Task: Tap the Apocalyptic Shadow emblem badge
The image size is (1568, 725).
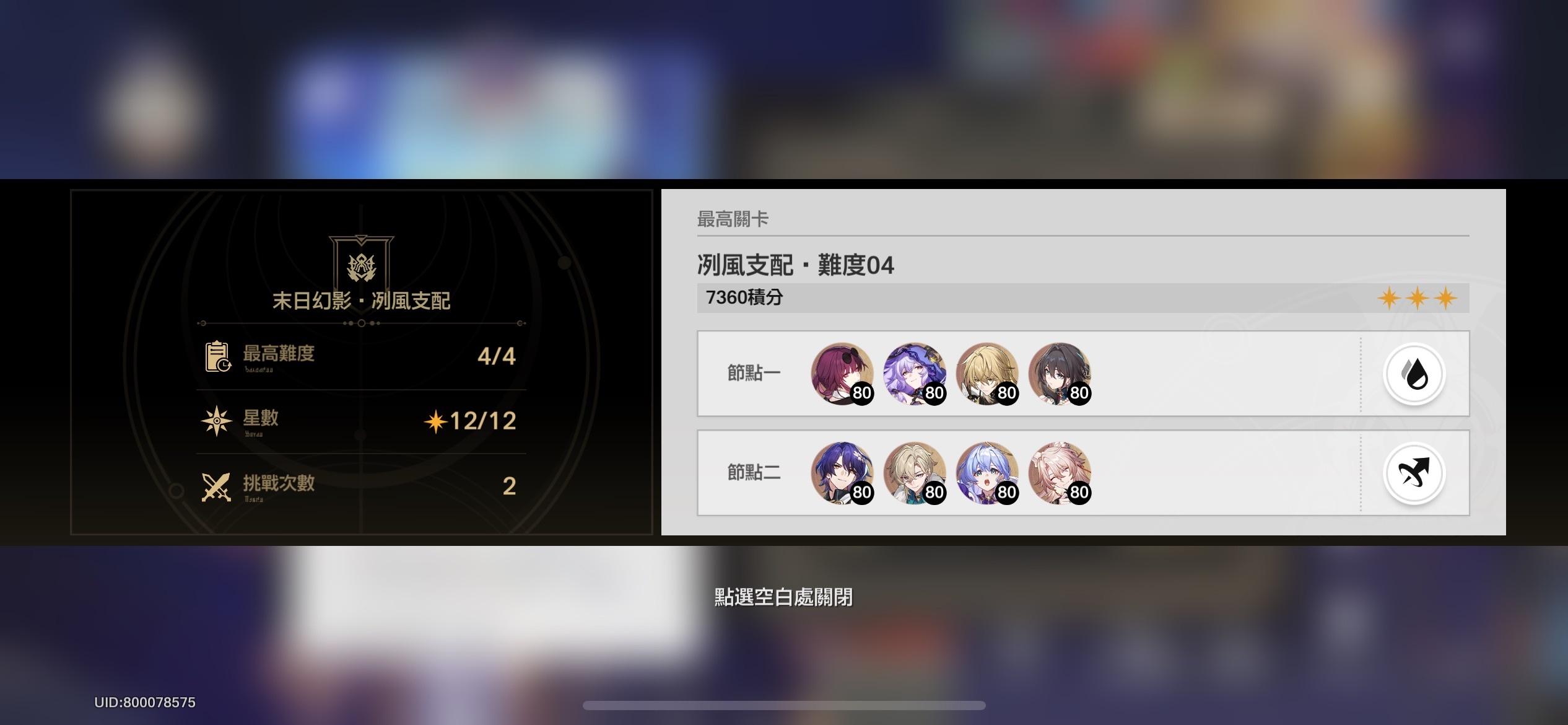Action: click(362, 261)
